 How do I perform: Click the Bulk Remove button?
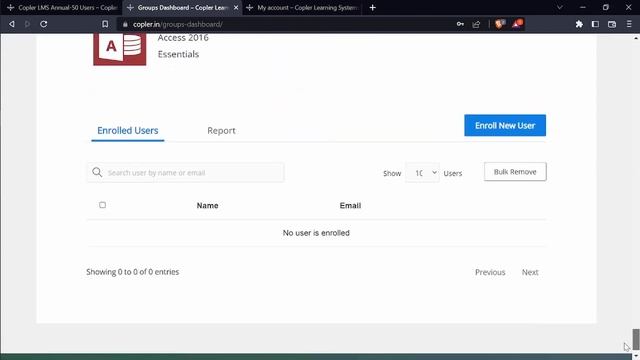point(515,172)
